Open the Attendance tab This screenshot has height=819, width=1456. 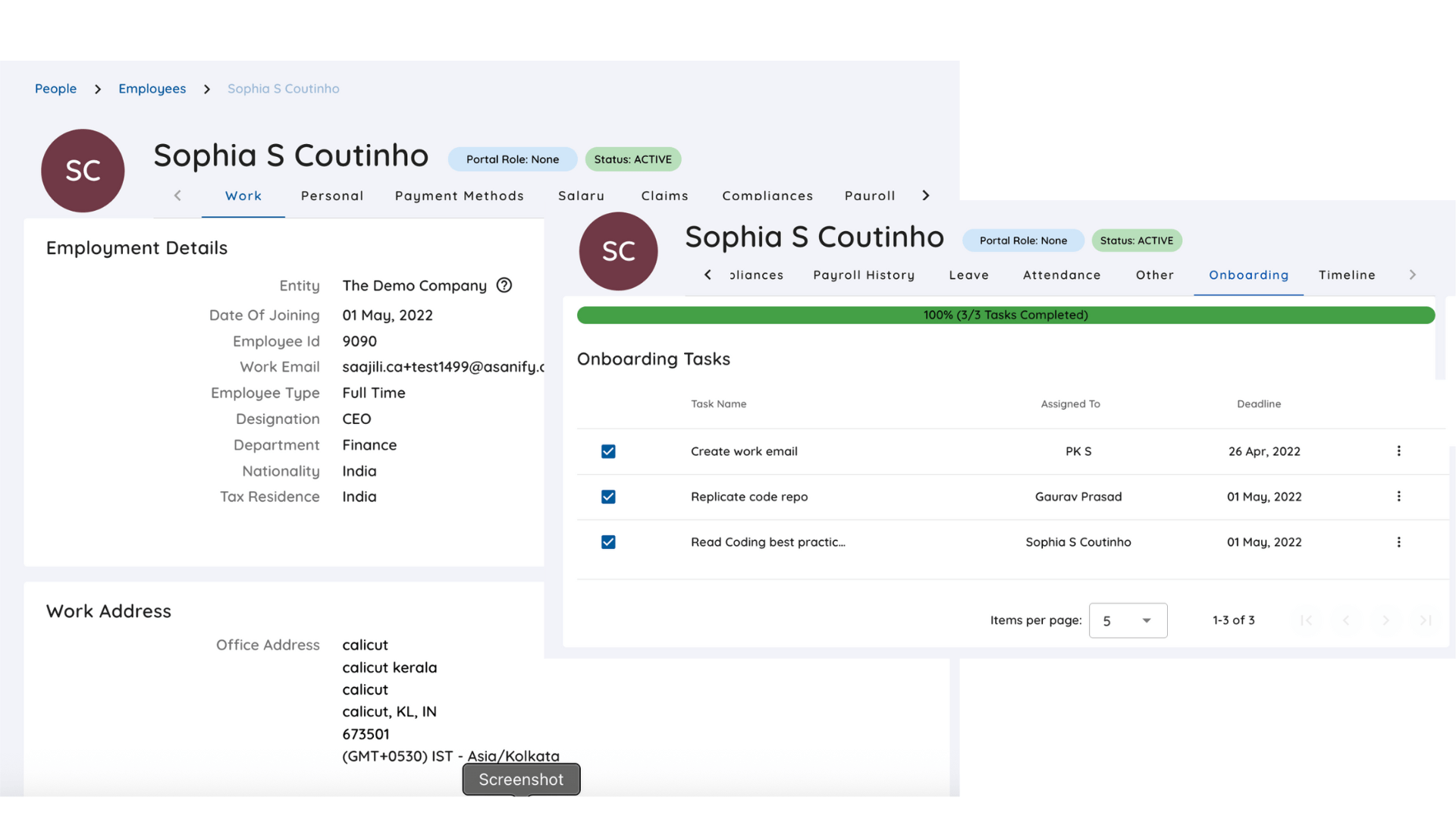1061,275
